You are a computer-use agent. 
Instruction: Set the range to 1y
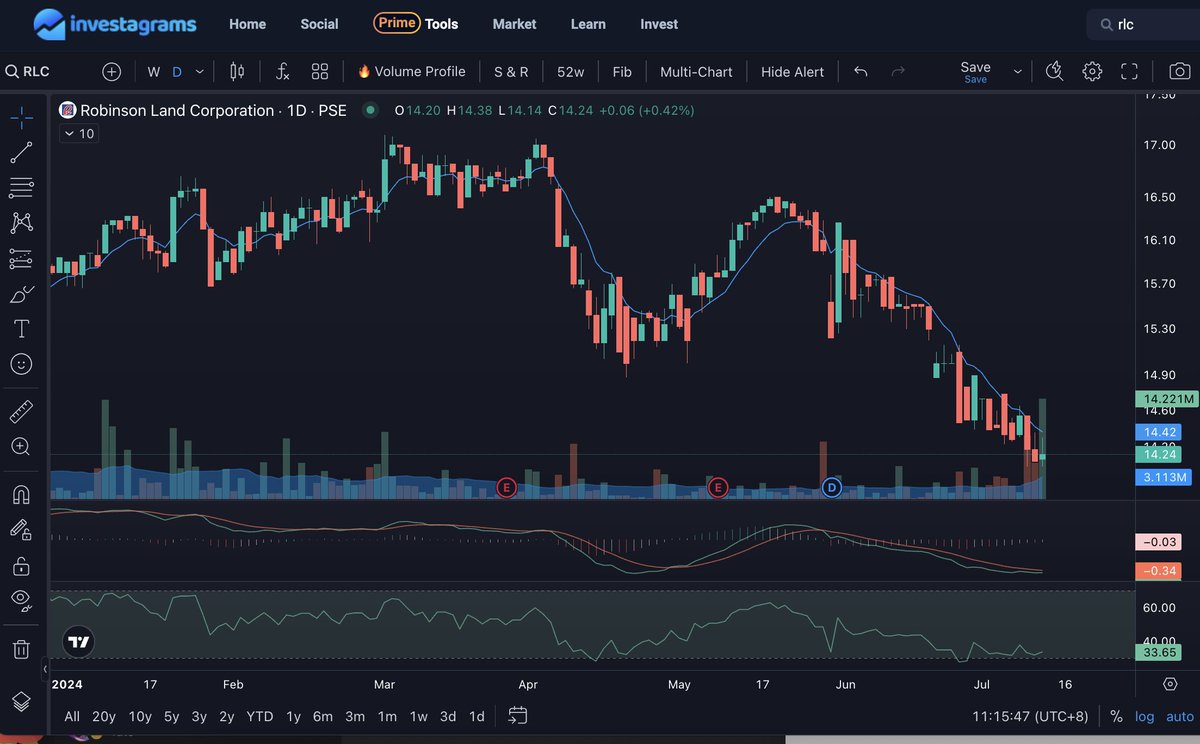tap(293, 716)
